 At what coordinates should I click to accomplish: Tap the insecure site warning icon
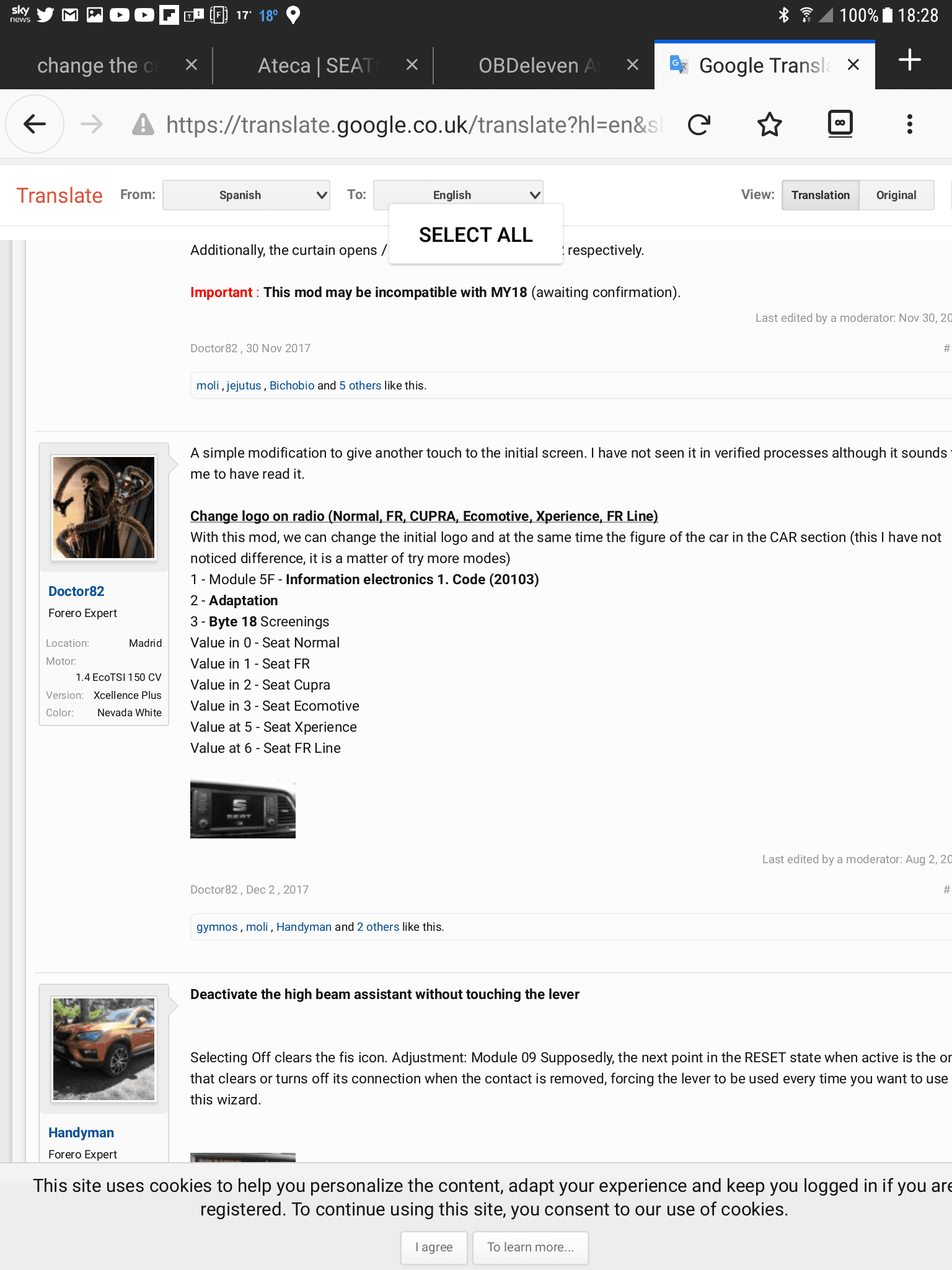click(143, 125)
